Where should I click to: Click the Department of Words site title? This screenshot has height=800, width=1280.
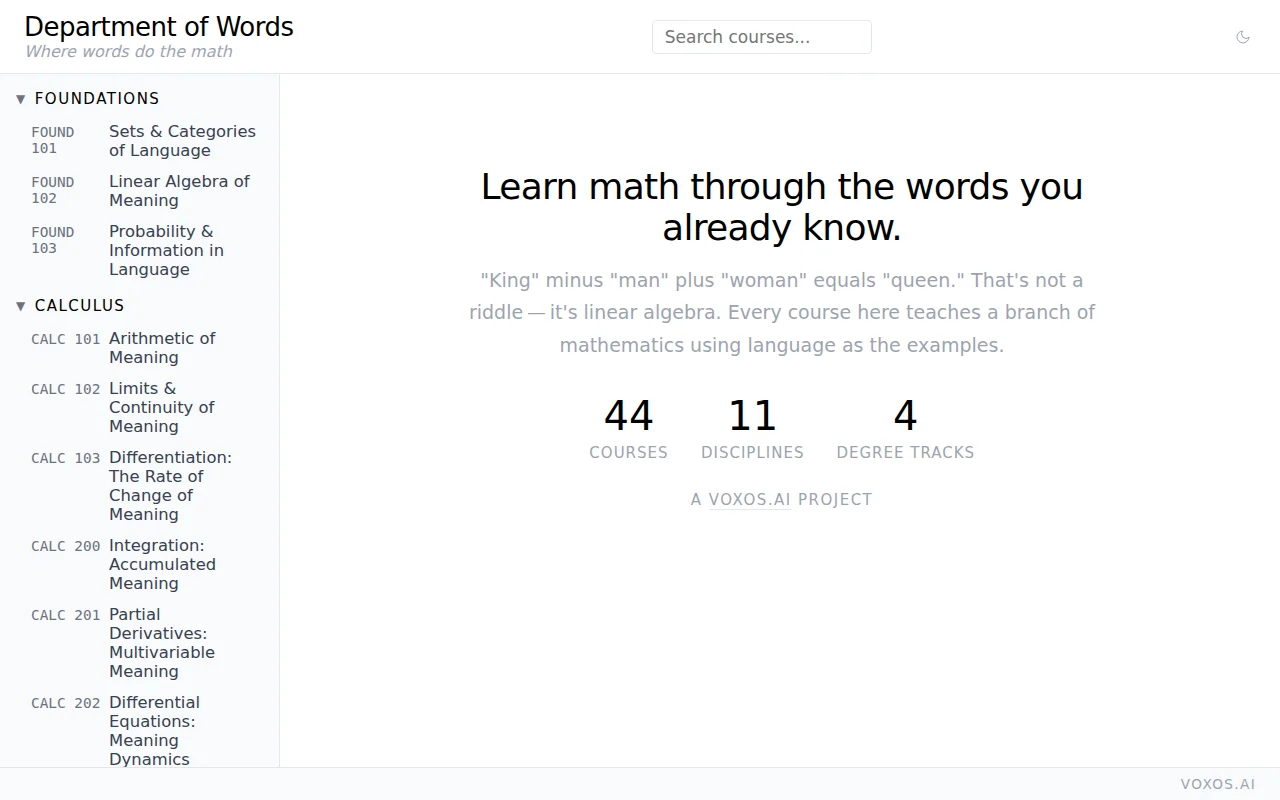[x=159, y=27]
